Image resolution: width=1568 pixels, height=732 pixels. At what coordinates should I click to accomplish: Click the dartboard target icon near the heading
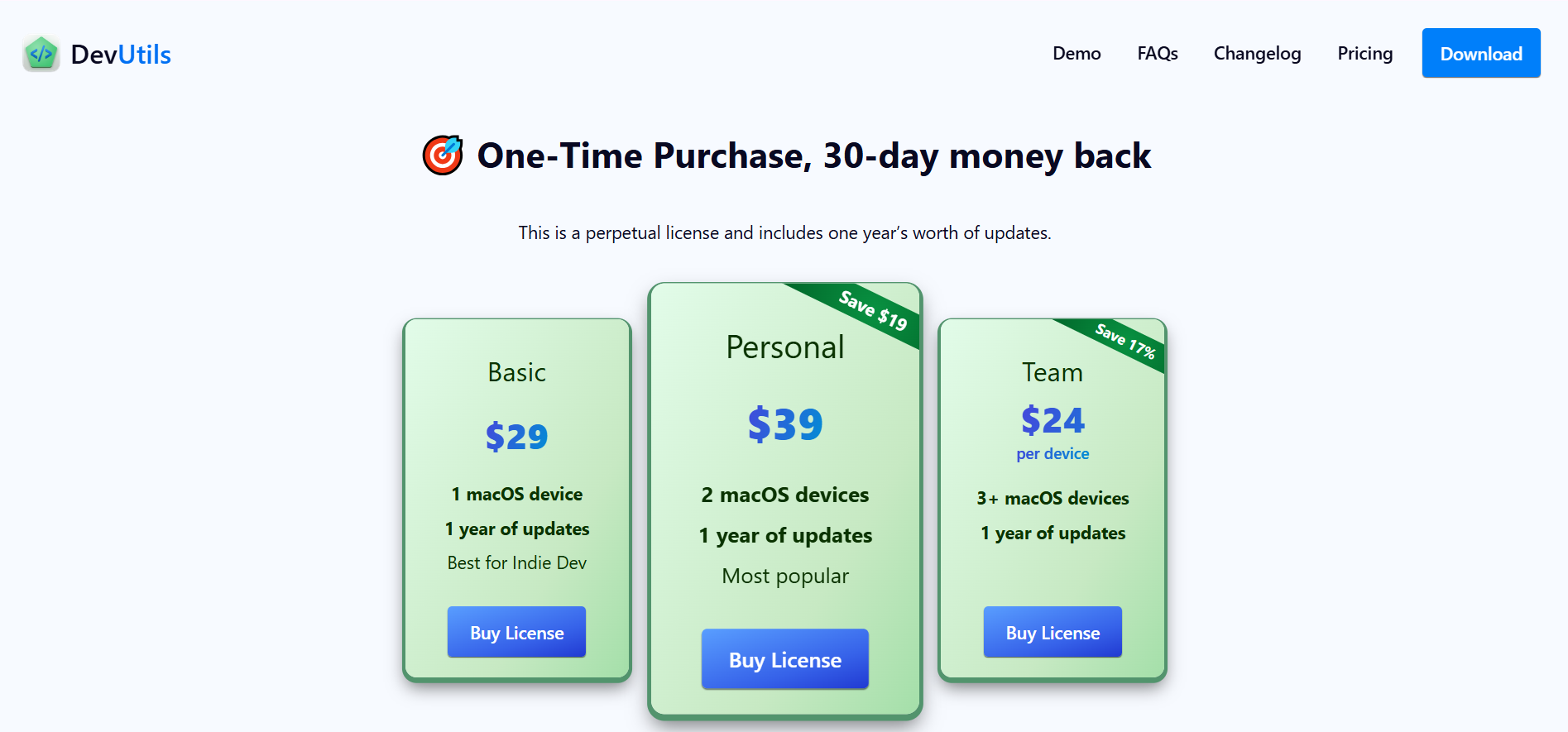(441, 155)
